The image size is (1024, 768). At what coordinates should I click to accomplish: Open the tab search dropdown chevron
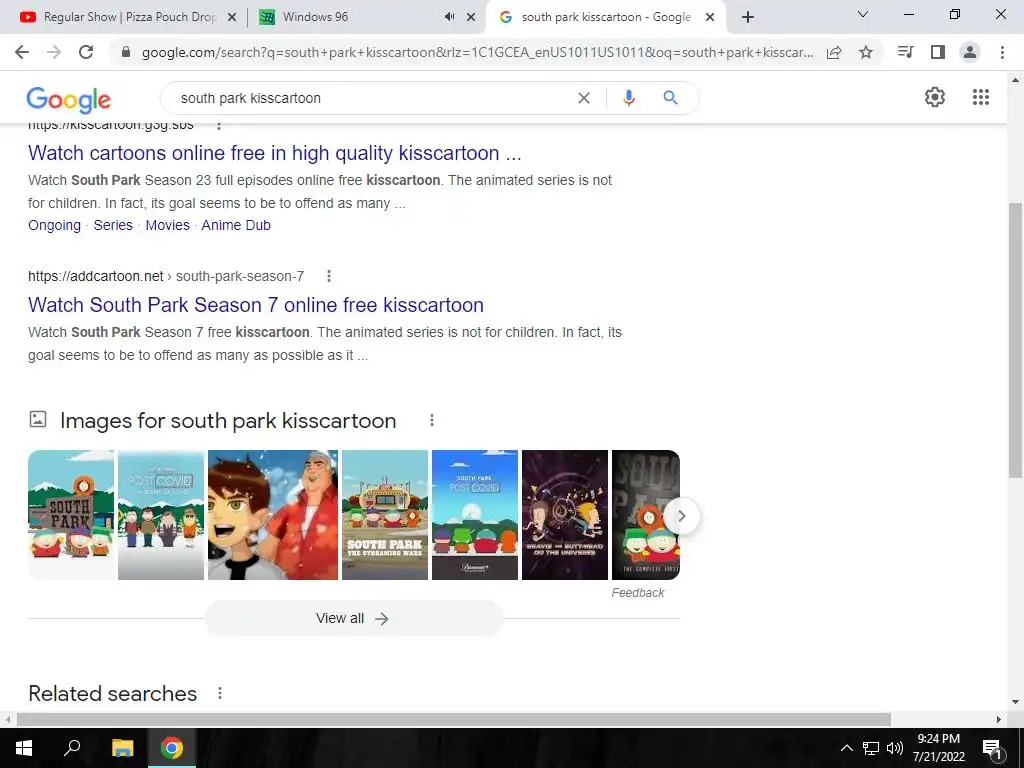coord(863,14)
